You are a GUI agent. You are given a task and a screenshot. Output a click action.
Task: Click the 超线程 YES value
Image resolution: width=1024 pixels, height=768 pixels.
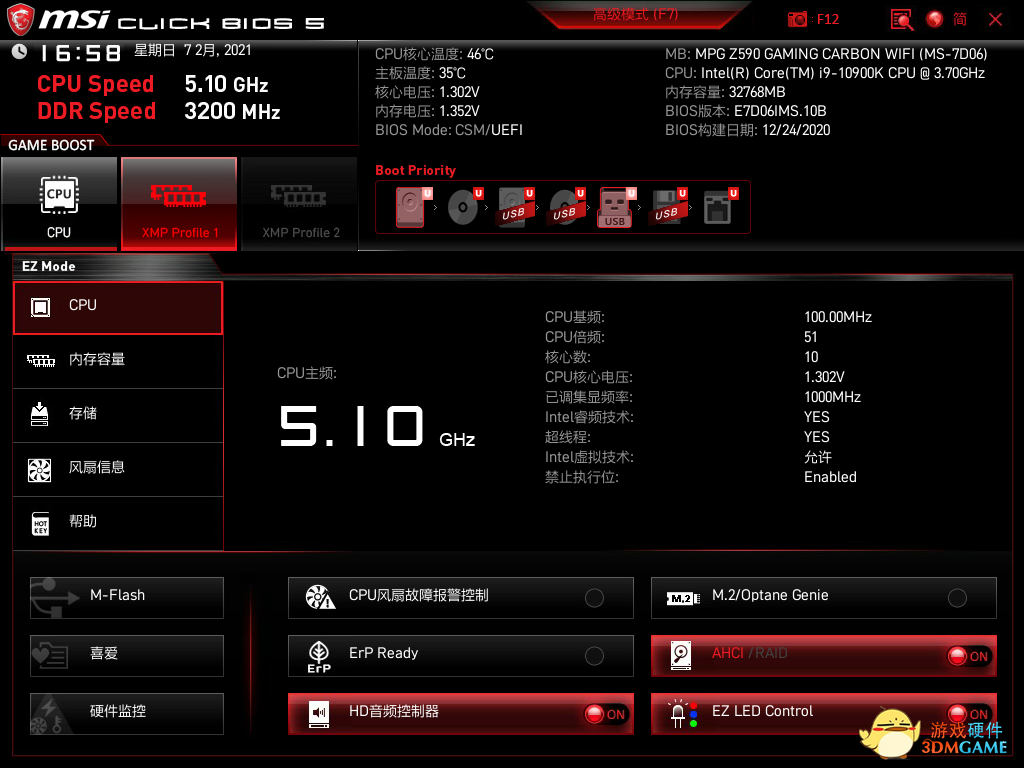tap(816, 437)
